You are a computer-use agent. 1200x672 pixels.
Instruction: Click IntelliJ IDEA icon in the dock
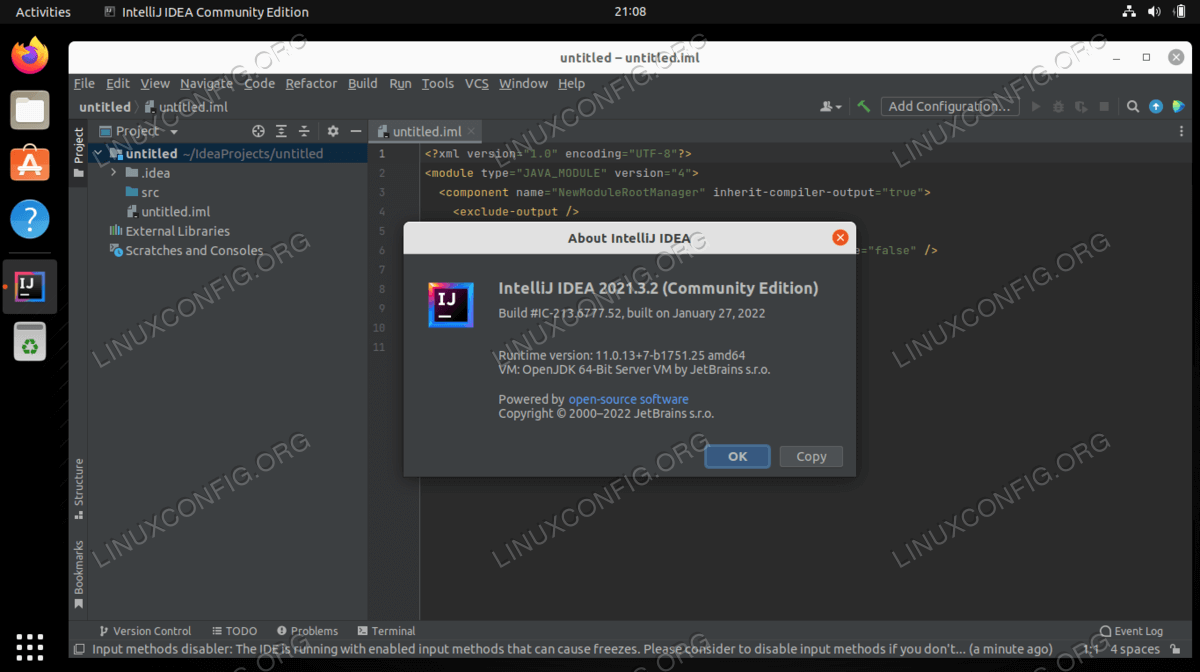(30, 287)
